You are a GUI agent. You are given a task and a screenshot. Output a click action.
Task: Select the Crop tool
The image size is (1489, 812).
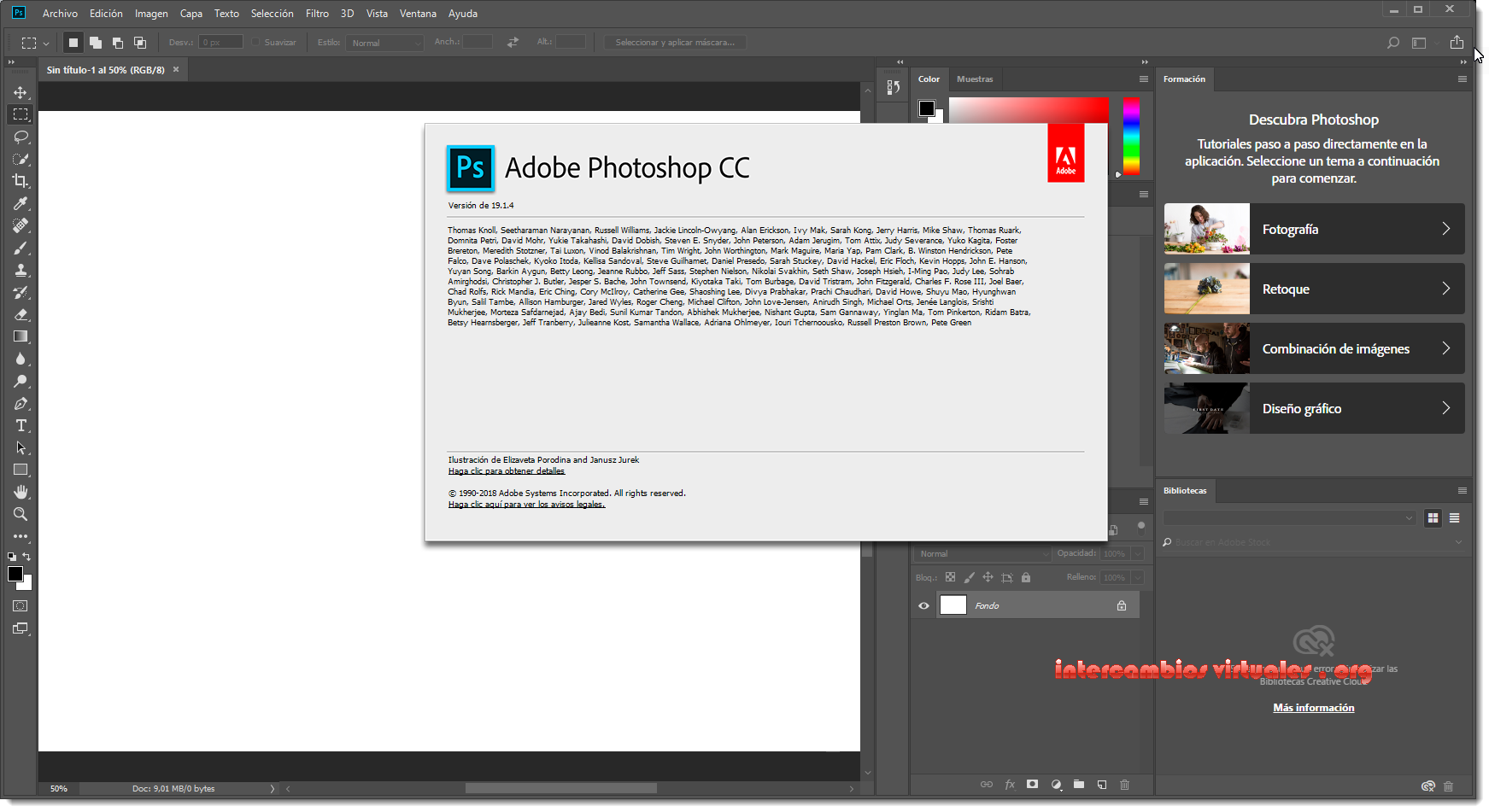pyautogui.click(x=21, y=181)
